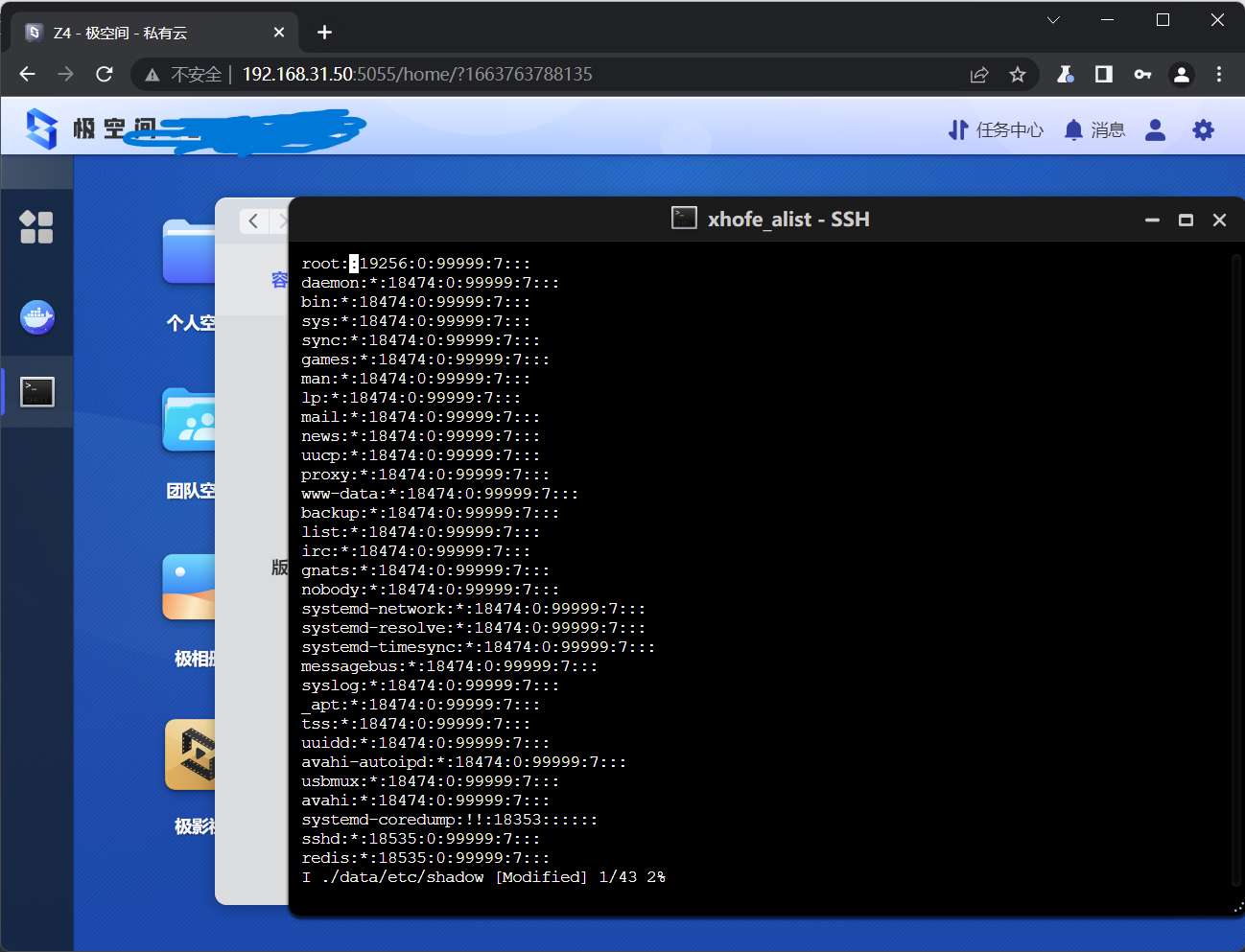
Task: Open the Docker app in the sidebar
Action: (37, 316)
